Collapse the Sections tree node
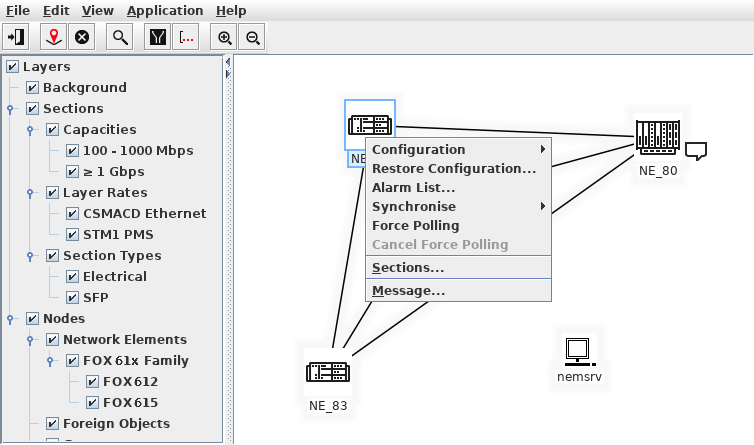The image size is (754, 445). (x=11, y=109)
